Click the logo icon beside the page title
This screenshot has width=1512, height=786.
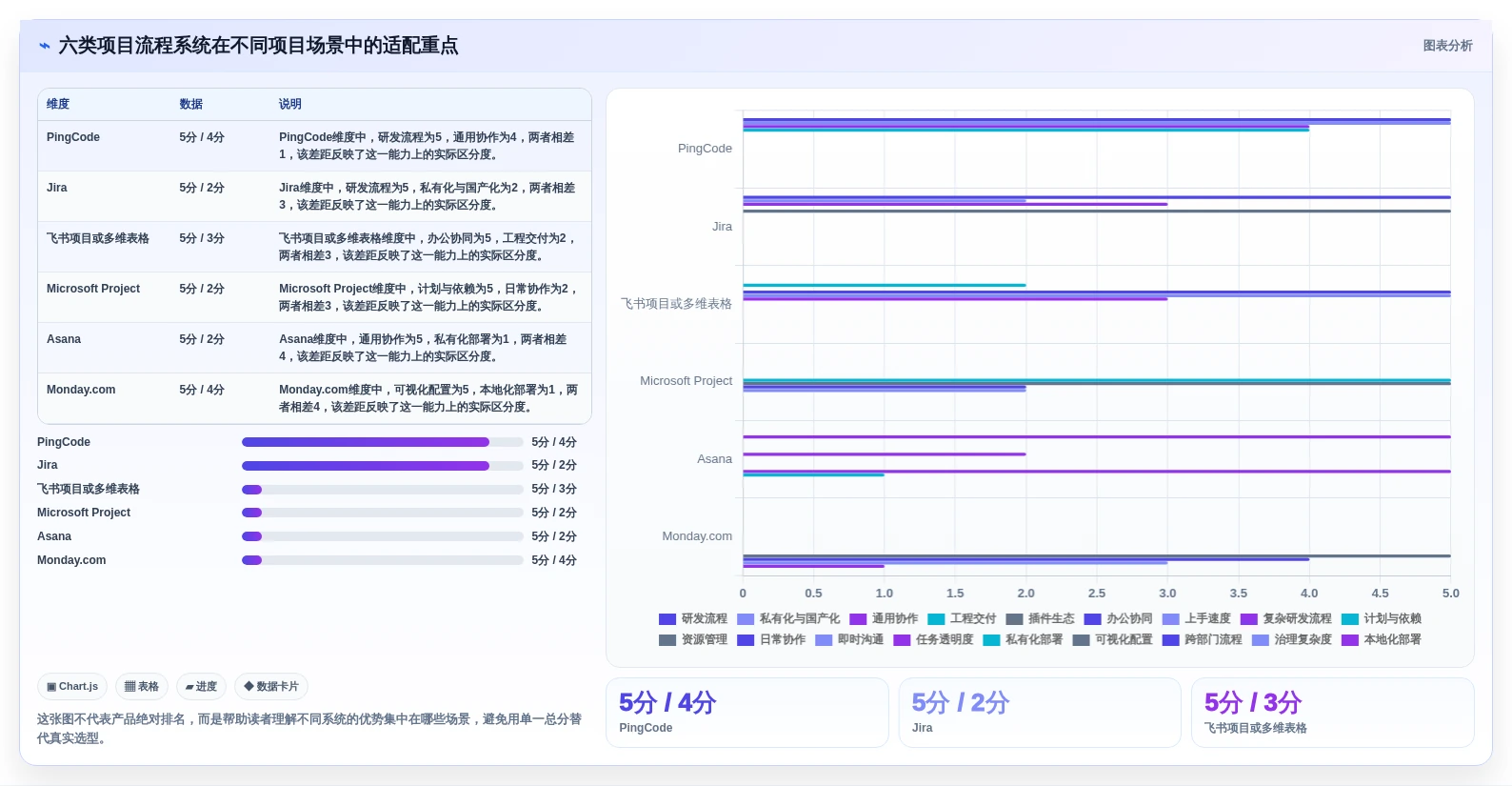[44, 46]
